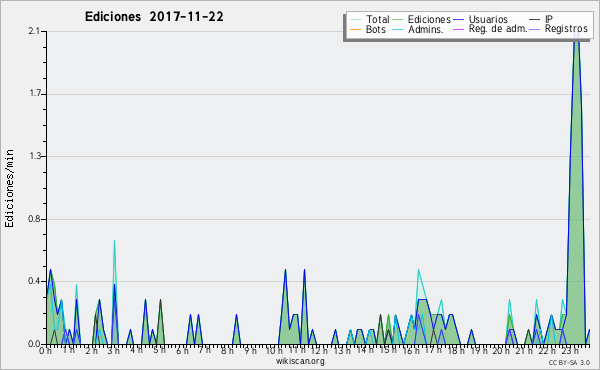The image size is (600, 370).
Task: Click the '0 h' x-axis label
Action: [45, 350]
